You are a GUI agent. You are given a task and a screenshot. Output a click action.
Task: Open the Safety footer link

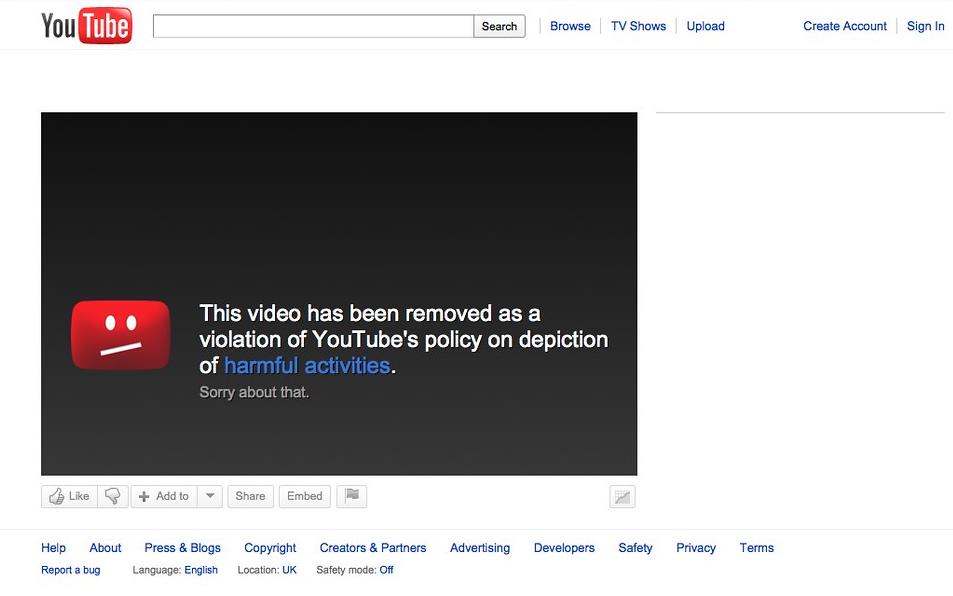pyautogui.click(x=635, y=547)
